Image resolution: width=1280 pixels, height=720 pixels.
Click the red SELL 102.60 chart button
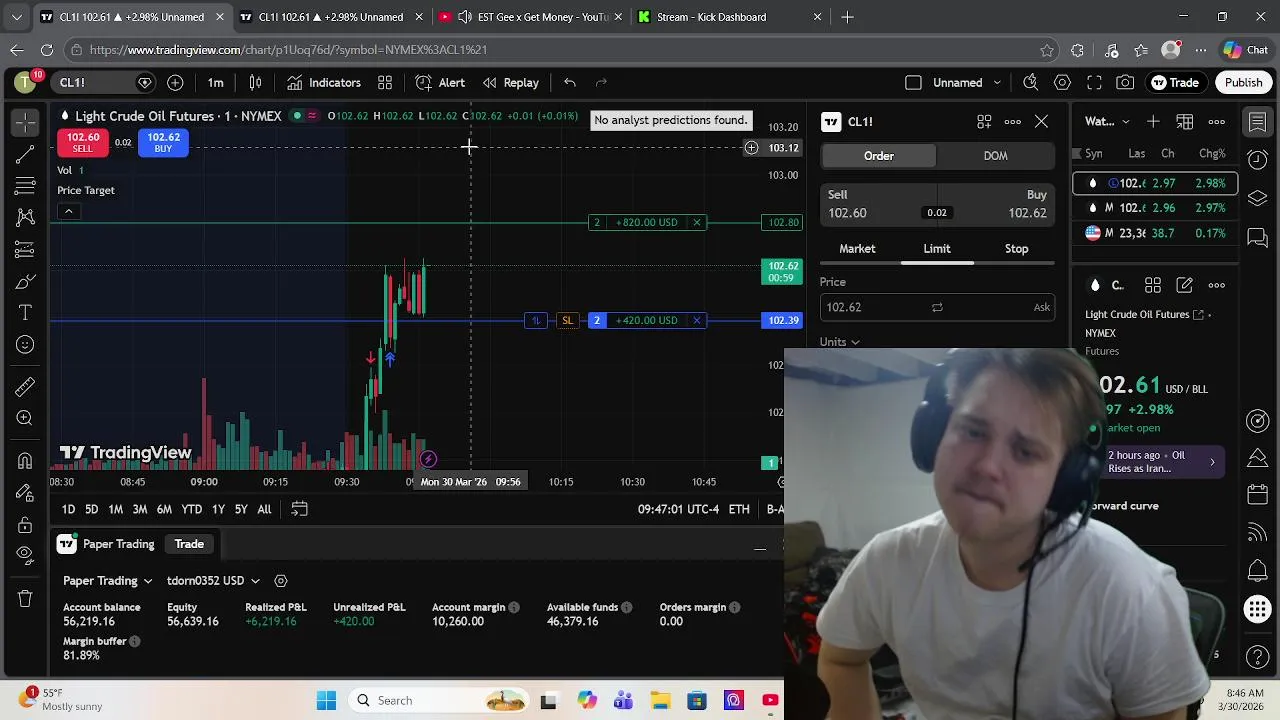click(x=83, y=143)
